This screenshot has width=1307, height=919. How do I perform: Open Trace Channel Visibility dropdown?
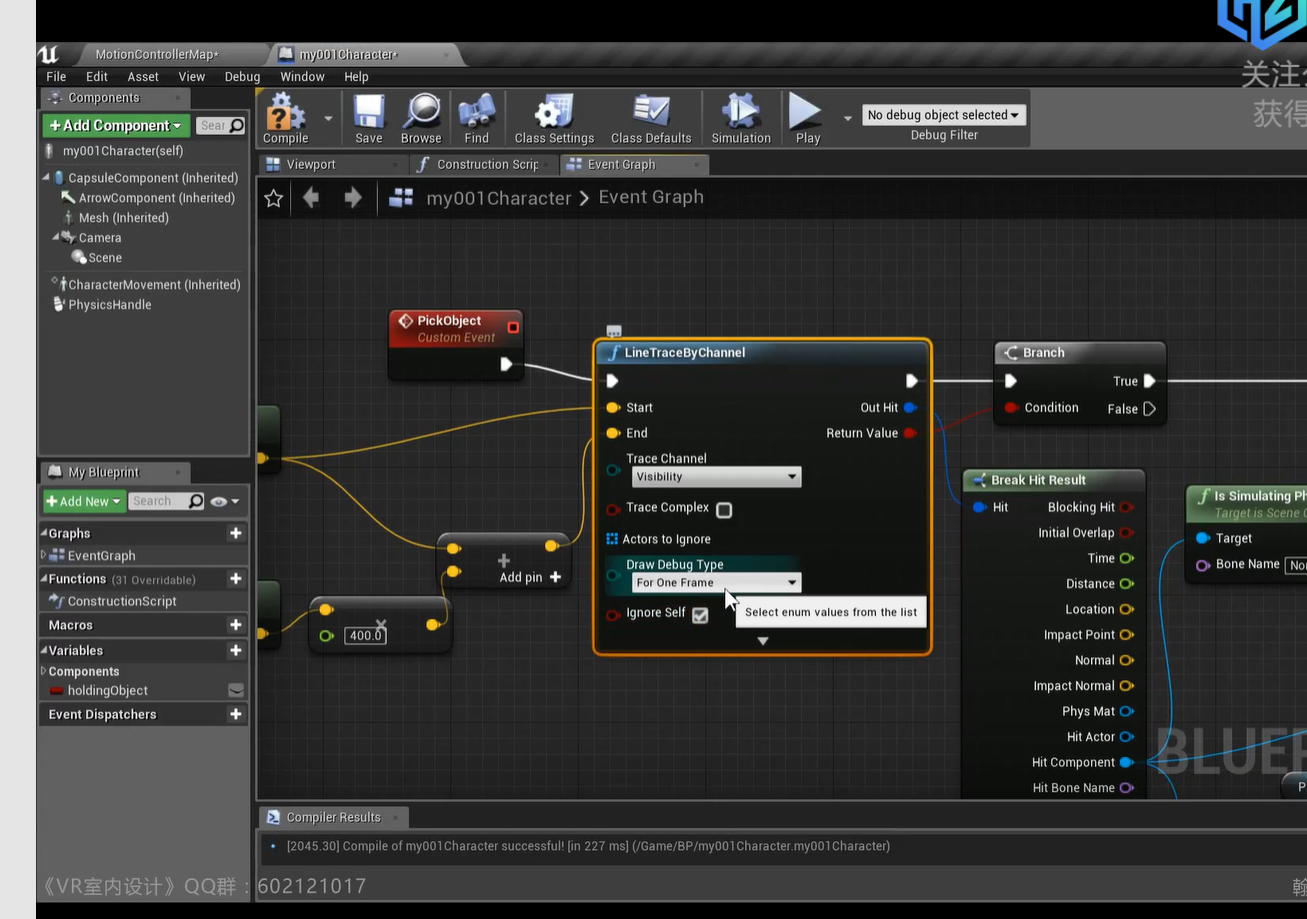click(x=716, y=477)
